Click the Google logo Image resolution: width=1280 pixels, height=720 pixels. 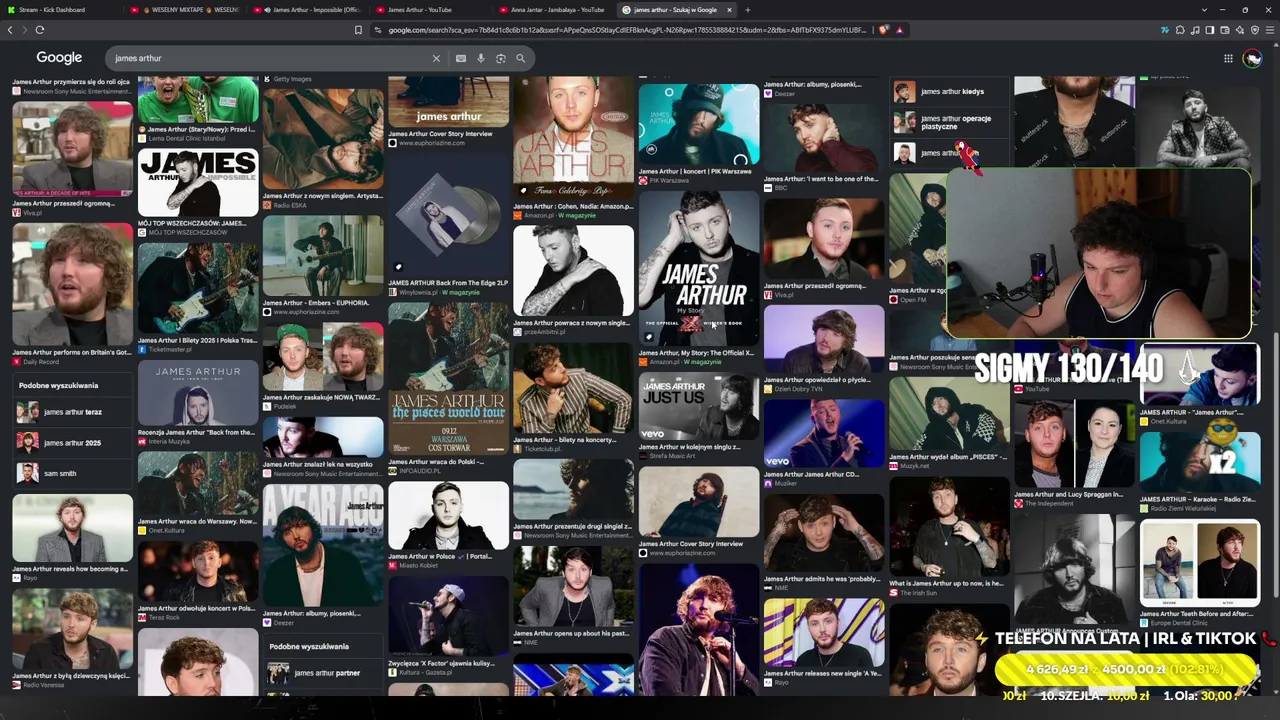59,58
